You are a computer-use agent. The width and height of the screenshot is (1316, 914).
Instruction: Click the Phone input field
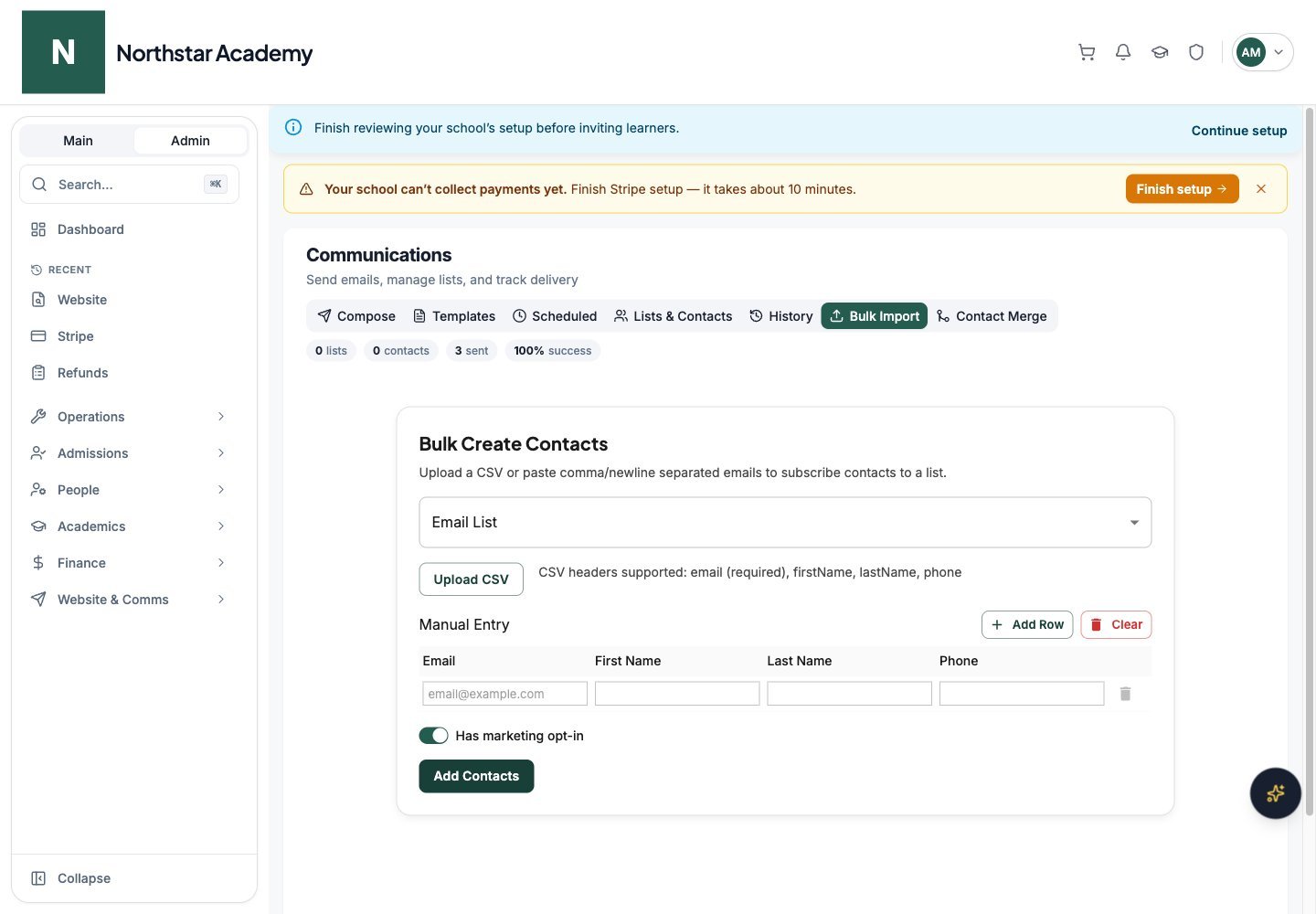(x=1022, y=694)
